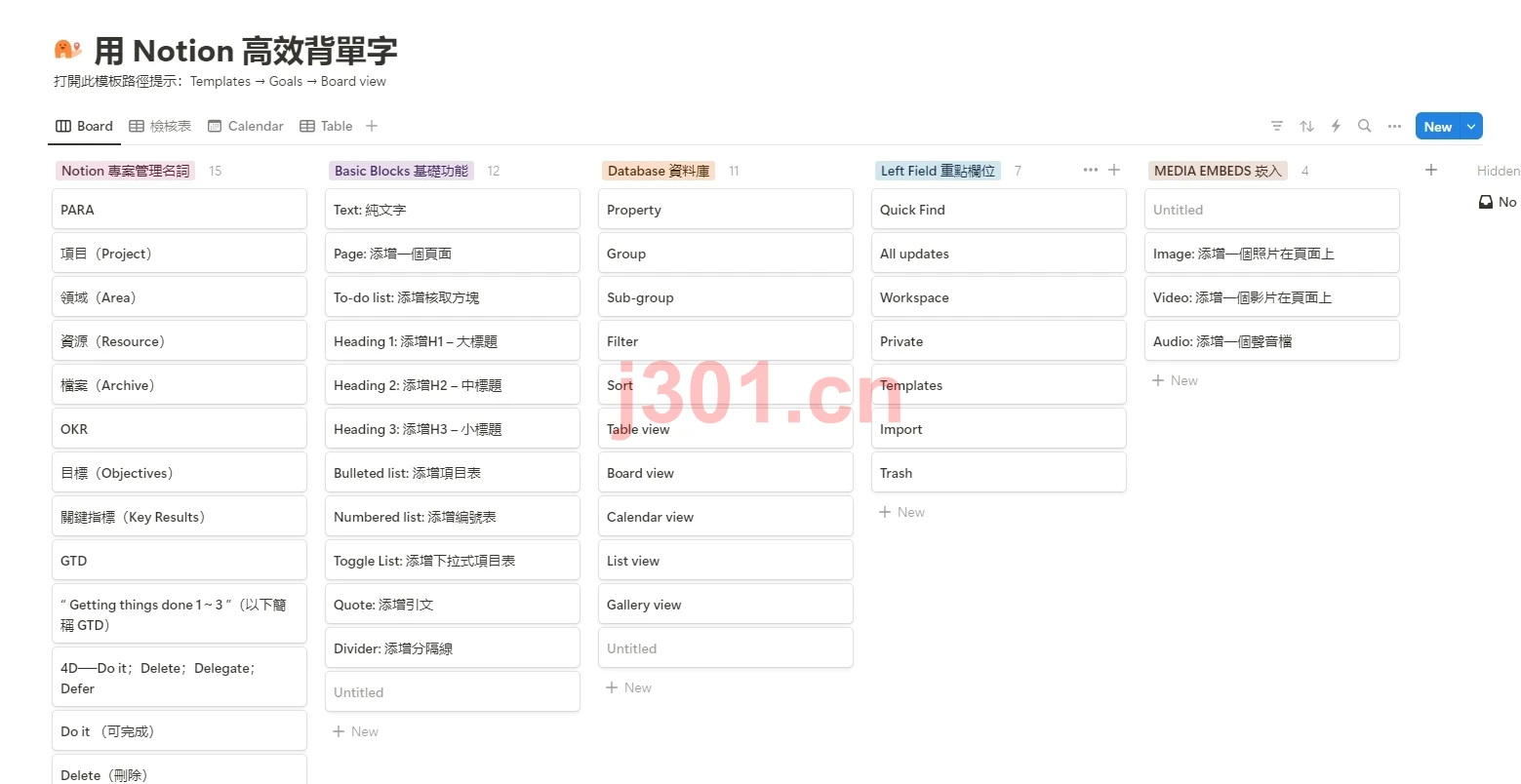1521x784 pixels.
Task: Open the 項目 (Project) card
Action: click(180, 254)
